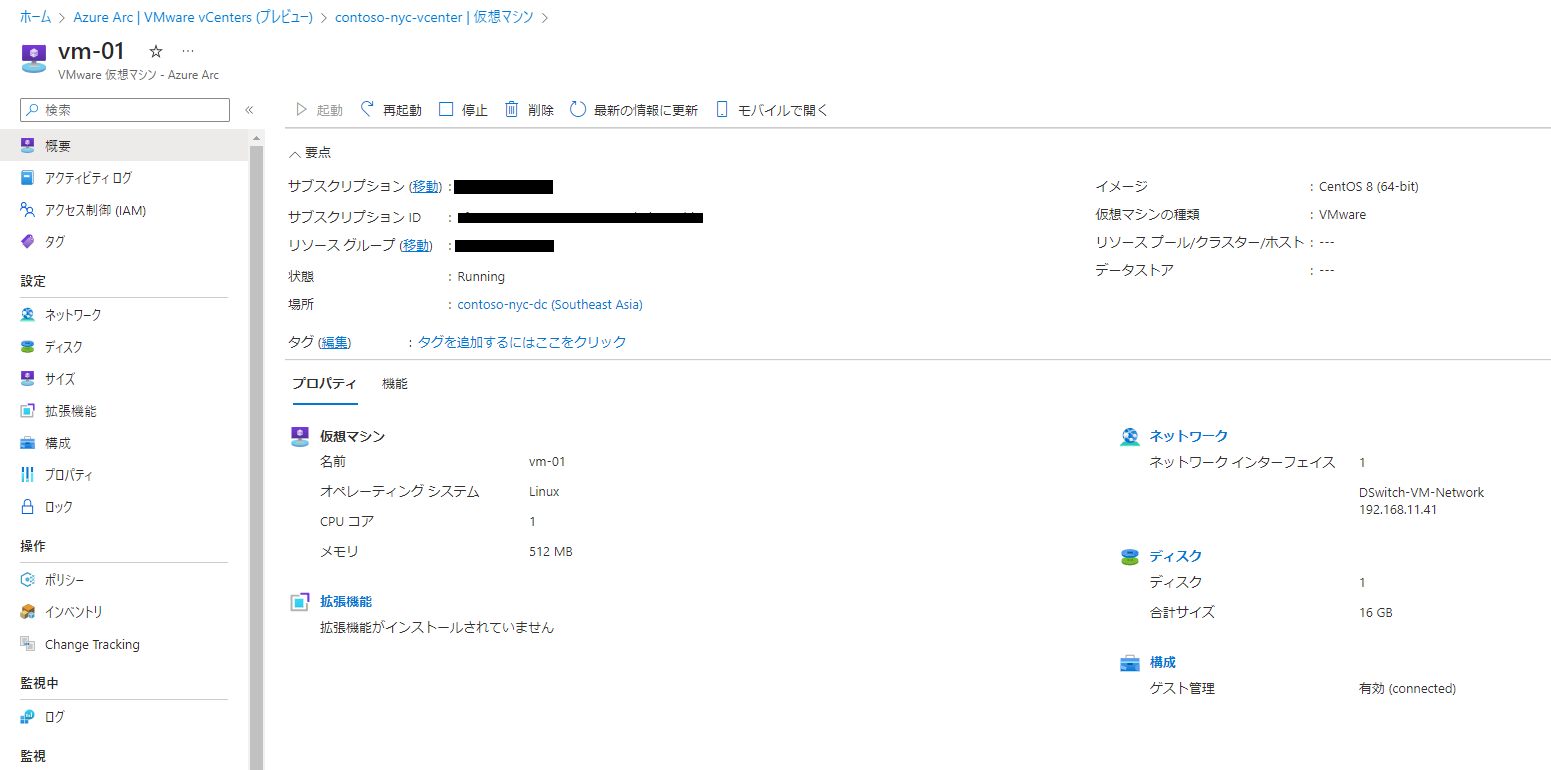Select the 停止 checkbox-style toolbar action
This screenshot has height=770, width=1551.
click(x=463, y=109)
